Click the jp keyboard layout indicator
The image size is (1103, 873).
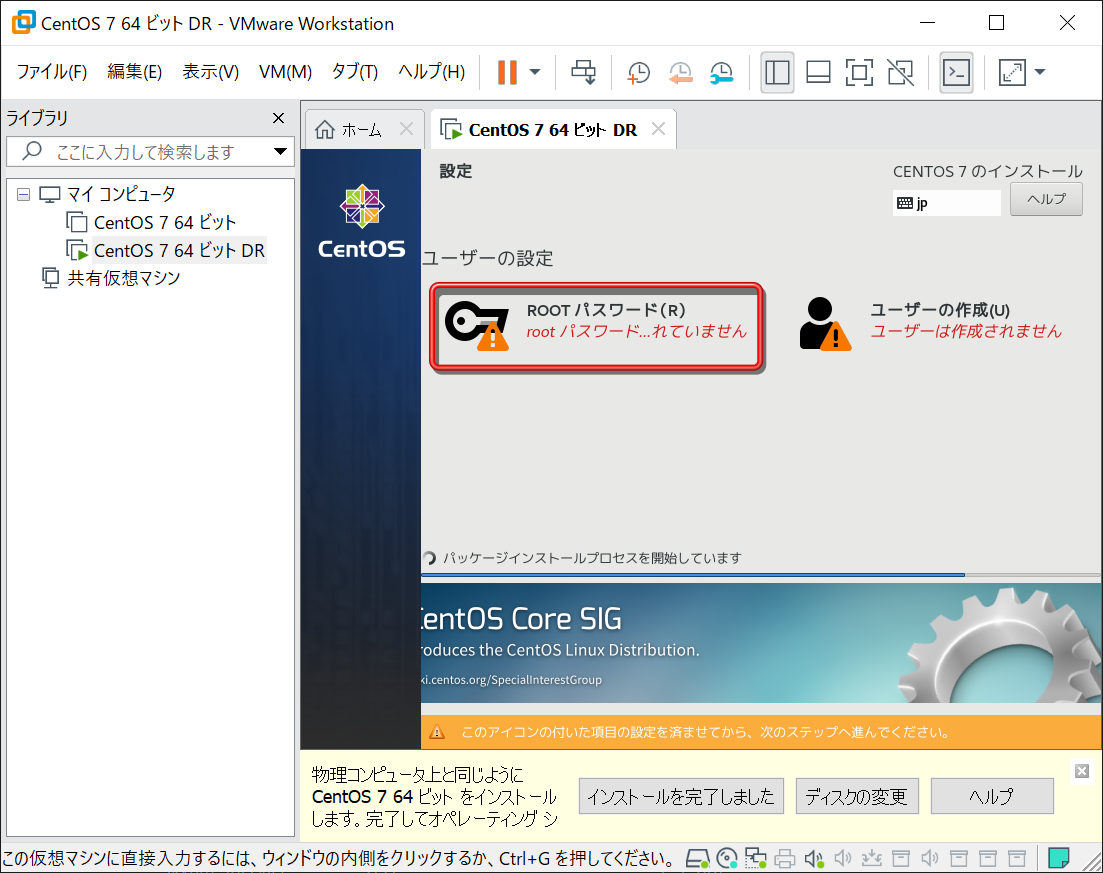(x=946, y=203)
